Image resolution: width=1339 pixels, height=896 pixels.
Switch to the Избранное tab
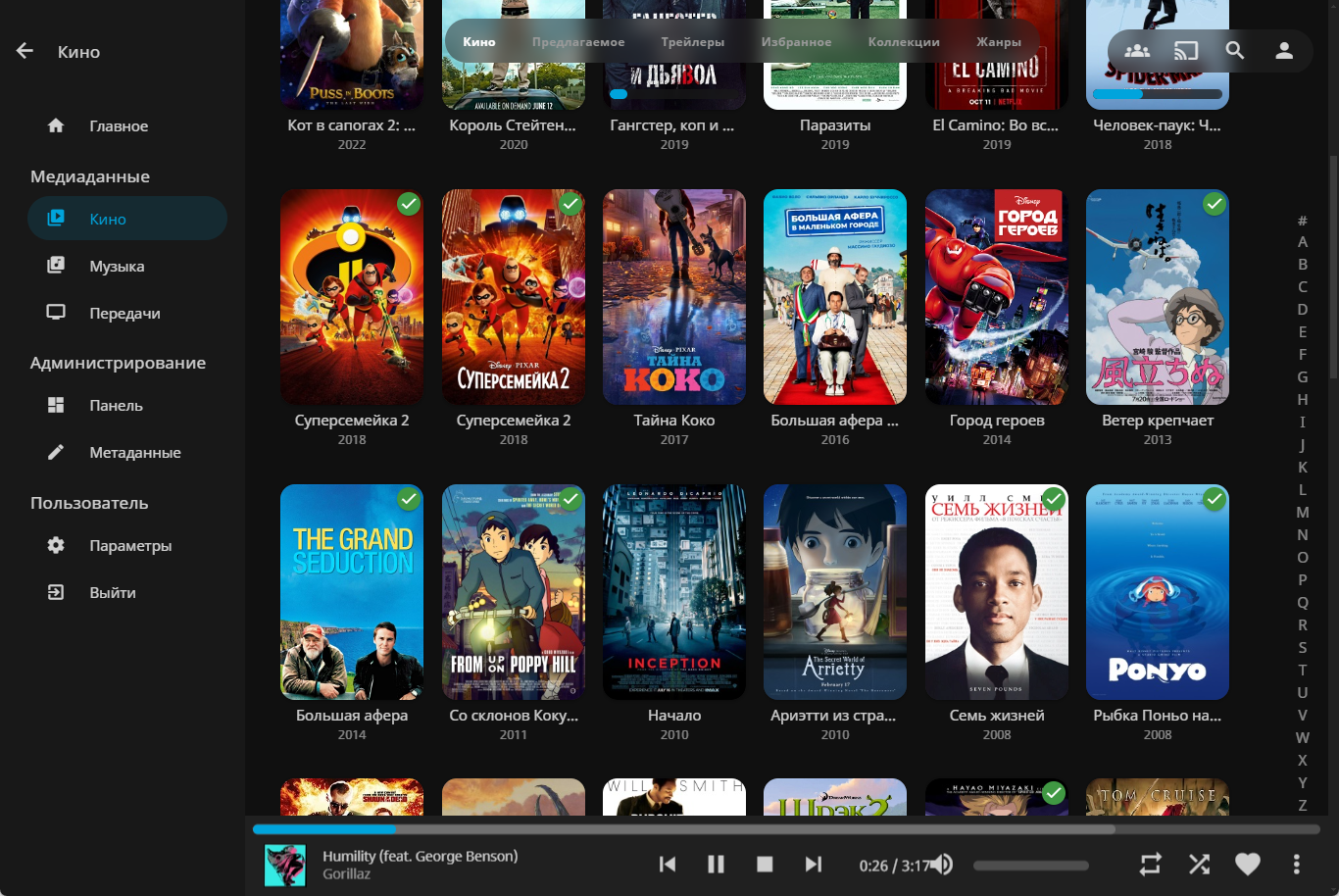coord(796,42)
